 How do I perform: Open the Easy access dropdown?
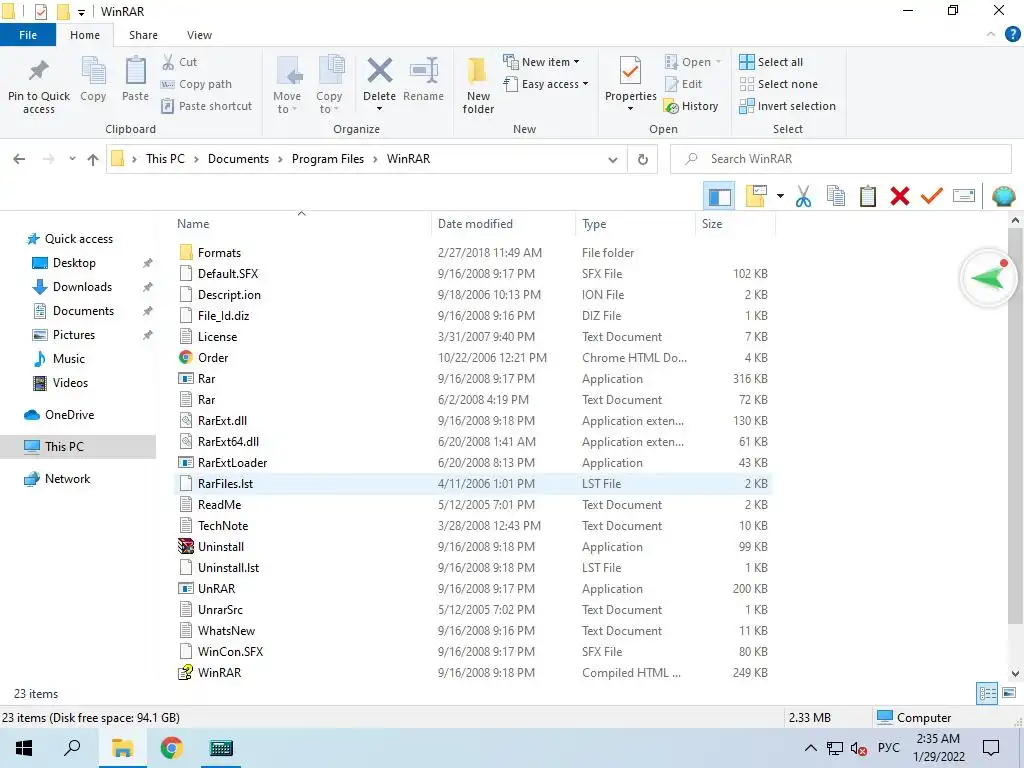tap(546, 84)
